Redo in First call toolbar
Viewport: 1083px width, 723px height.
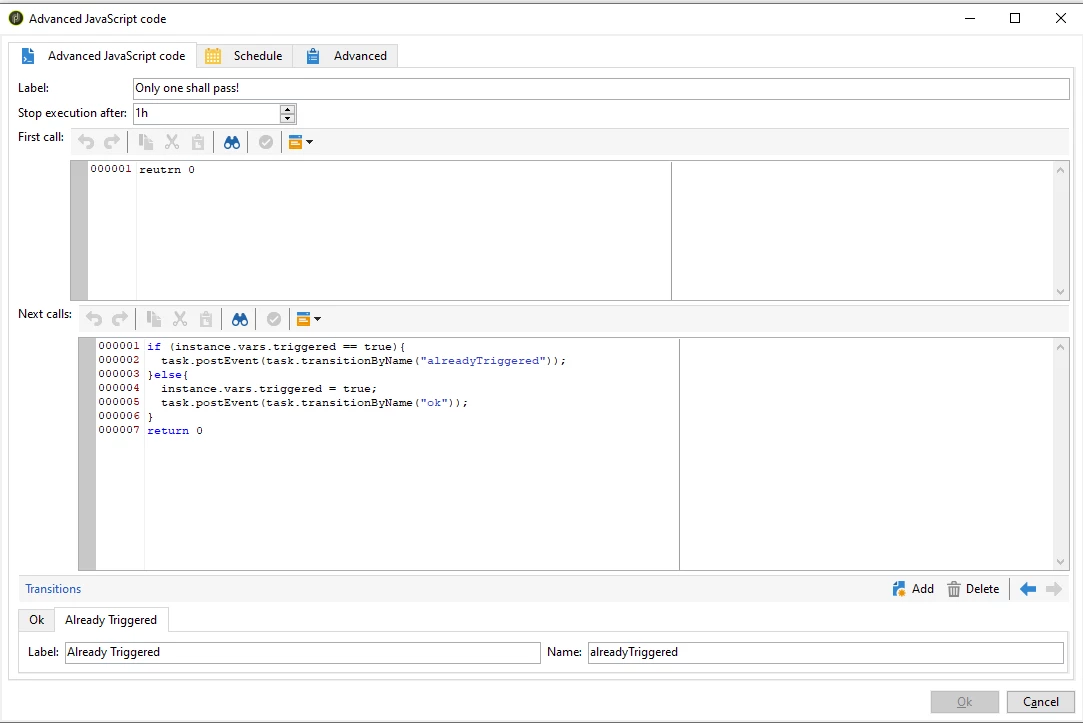coord(112,142)
